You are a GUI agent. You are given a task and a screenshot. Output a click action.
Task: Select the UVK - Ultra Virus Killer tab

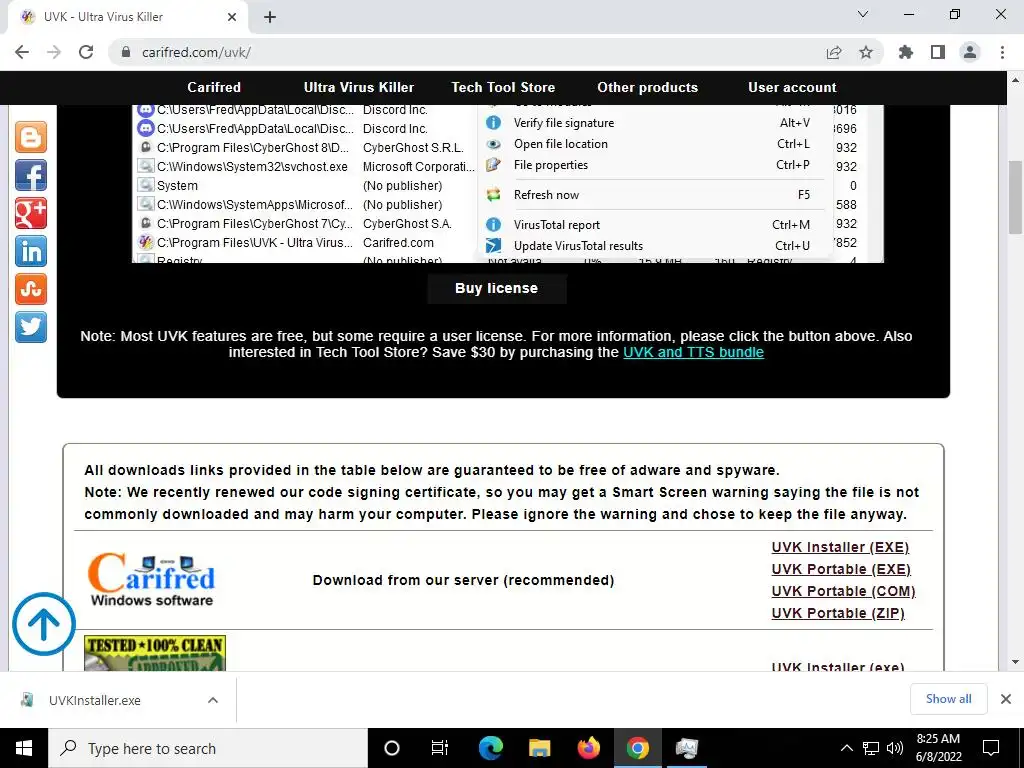(127, 17)
